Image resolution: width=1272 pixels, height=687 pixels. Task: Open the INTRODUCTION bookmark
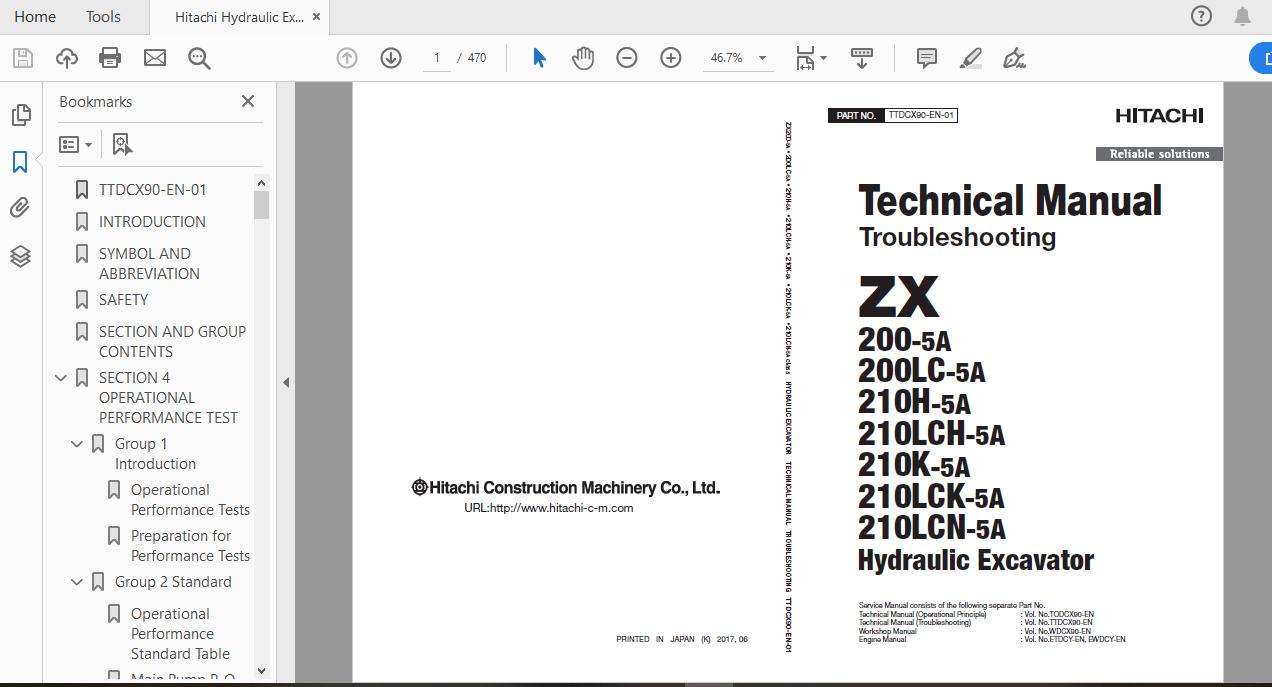152,221
